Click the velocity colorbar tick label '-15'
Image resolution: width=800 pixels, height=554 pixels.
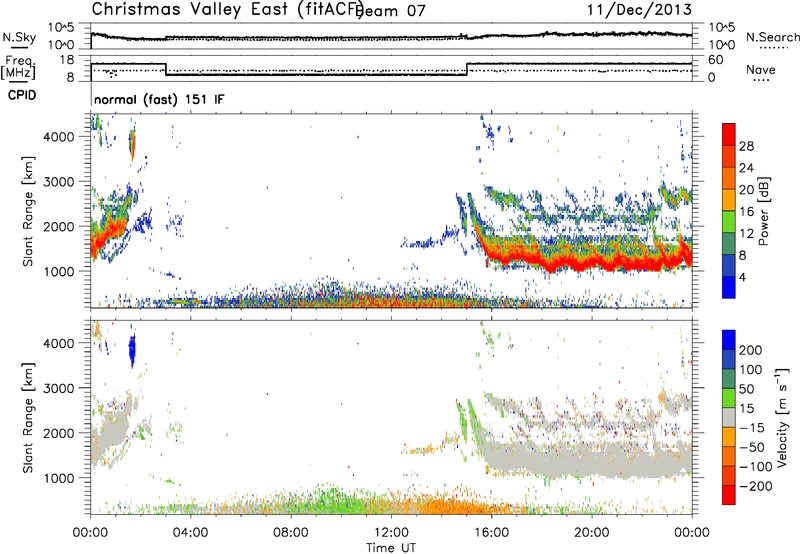[x=752, y=427]
